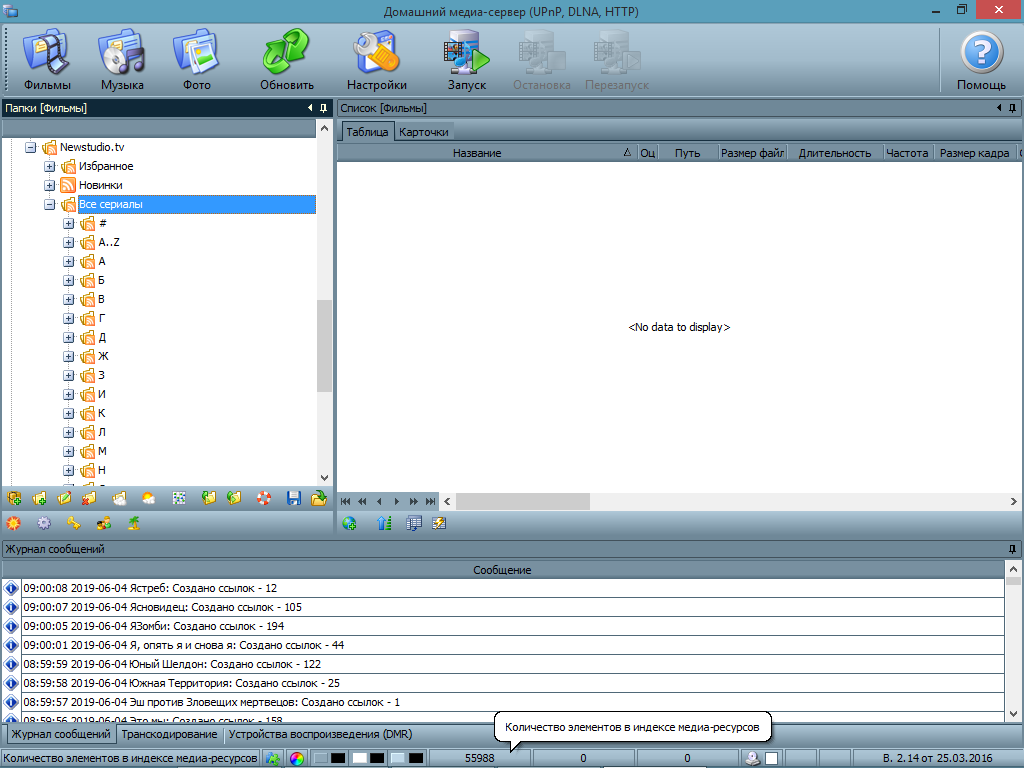This screenshot has width=1024, height=768.
Task: Sort by the Длительность column header
Action: click(x=835, y=153)
